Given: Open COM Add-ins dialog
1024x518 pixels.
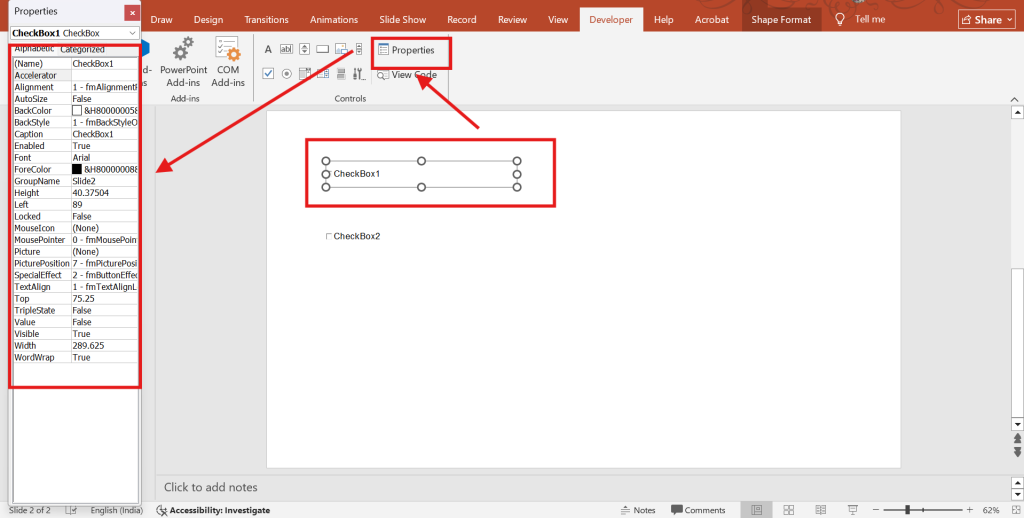Looking at the screenshot, I should 228,62.
